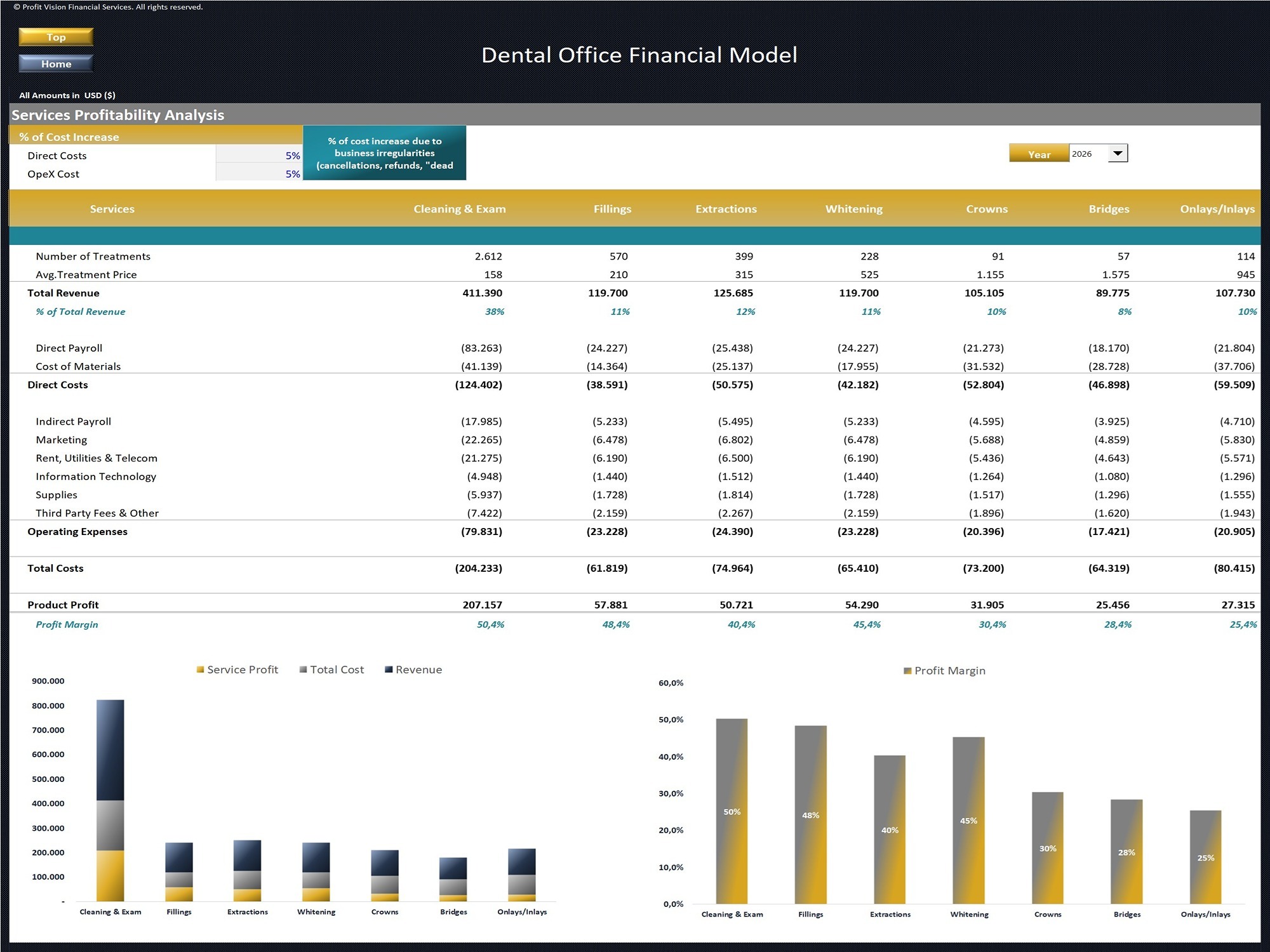The image size is (1270, 952).
Task: Click the Total Costs row label
Action: pos(55,569)
